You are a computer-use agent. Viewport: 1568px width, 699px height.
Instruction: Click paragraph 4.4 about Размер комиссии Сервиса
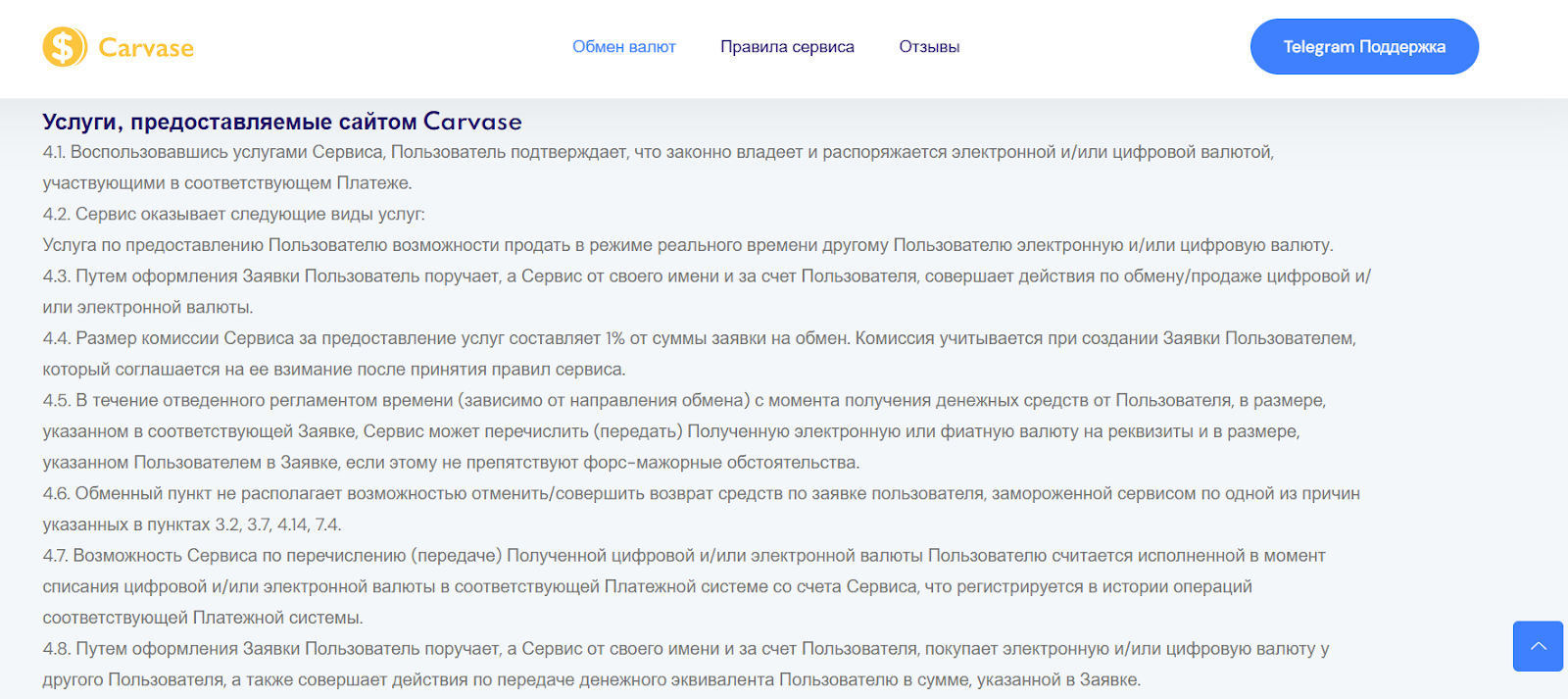click(700, 354)
